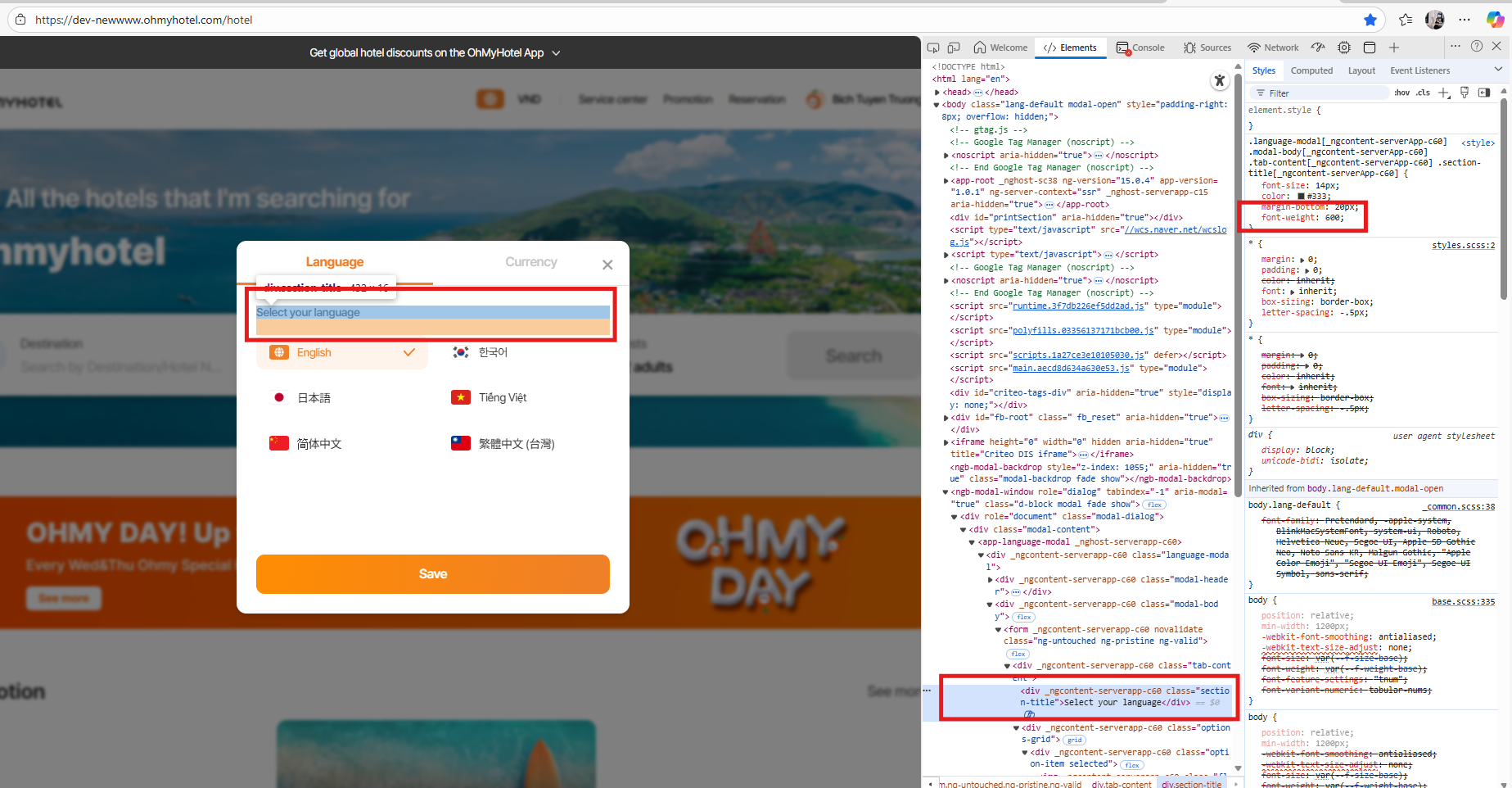
Task: Collapse the ngb-modal-window node
Action: point(946,492)
